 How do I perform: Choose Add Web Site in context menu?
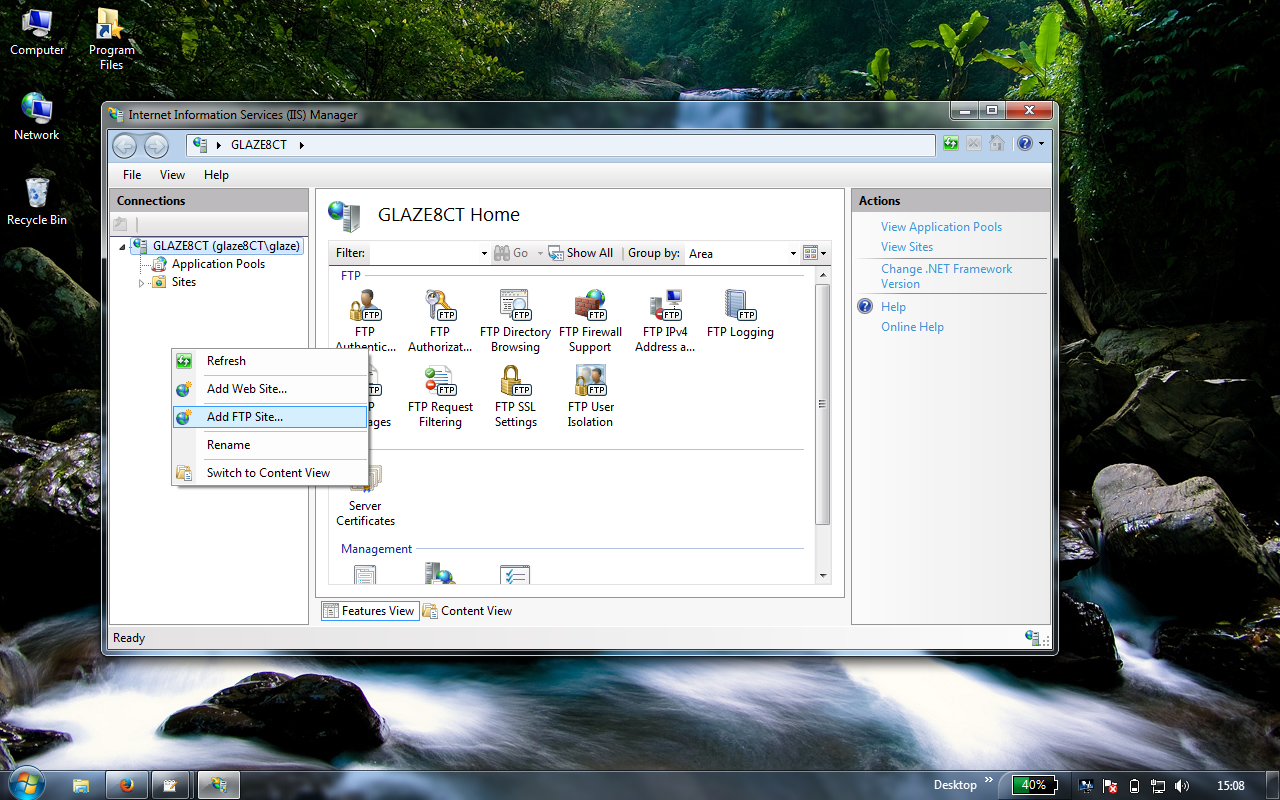click(270, 389)
